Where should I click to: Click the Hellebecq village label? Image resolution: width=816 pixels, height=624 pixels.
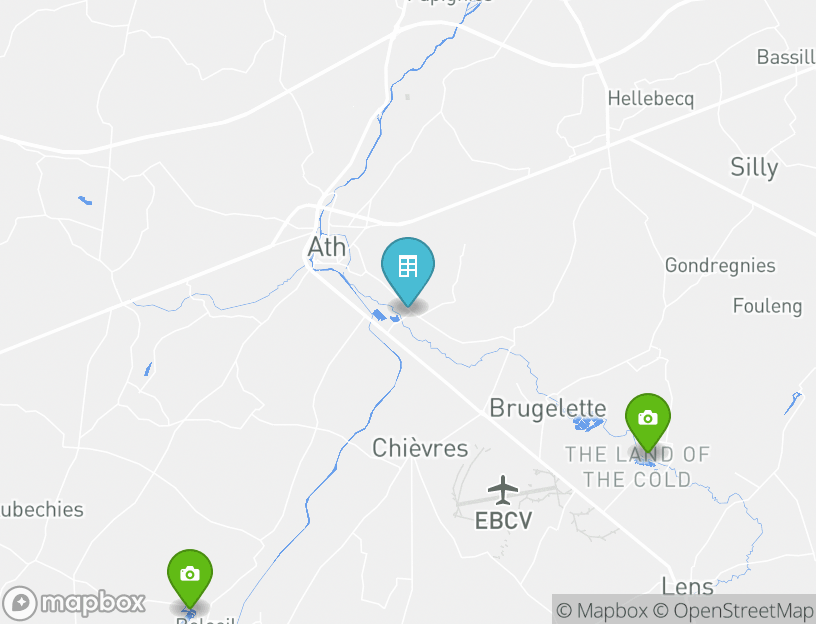651,98
